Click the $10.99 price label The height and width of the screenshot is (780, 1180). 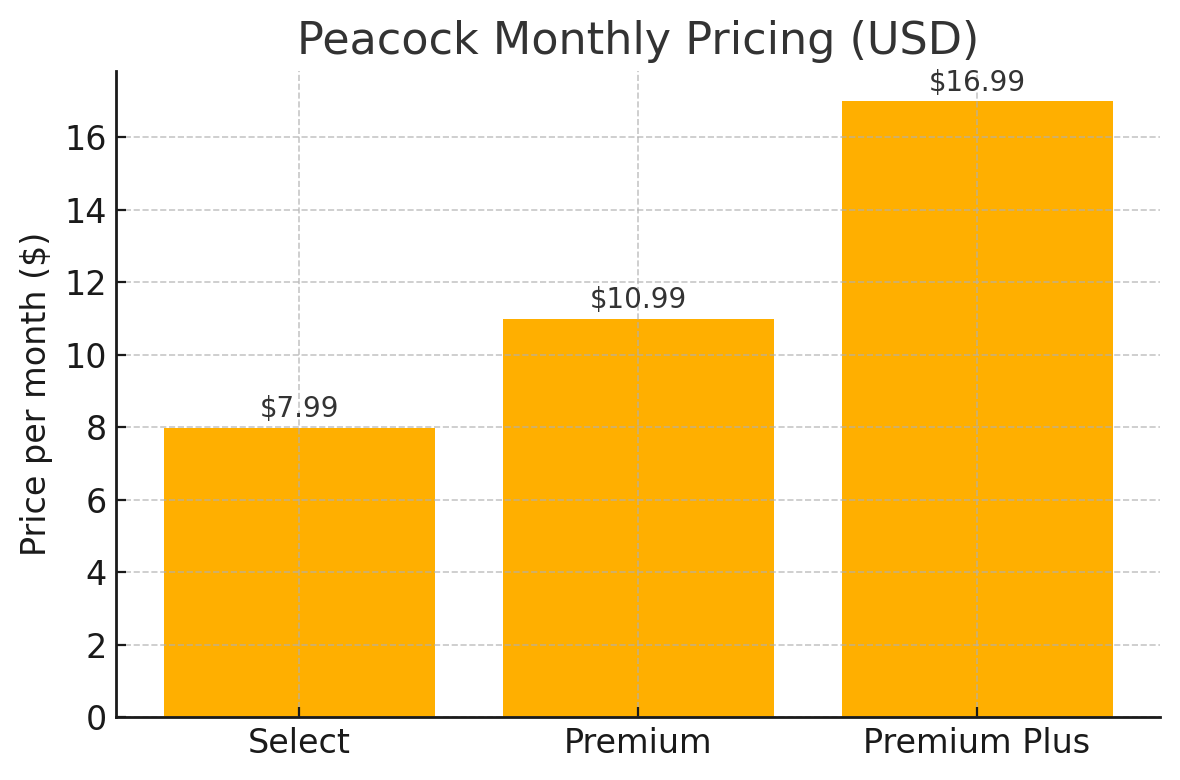pyautogui.click(x=638, y=298)
